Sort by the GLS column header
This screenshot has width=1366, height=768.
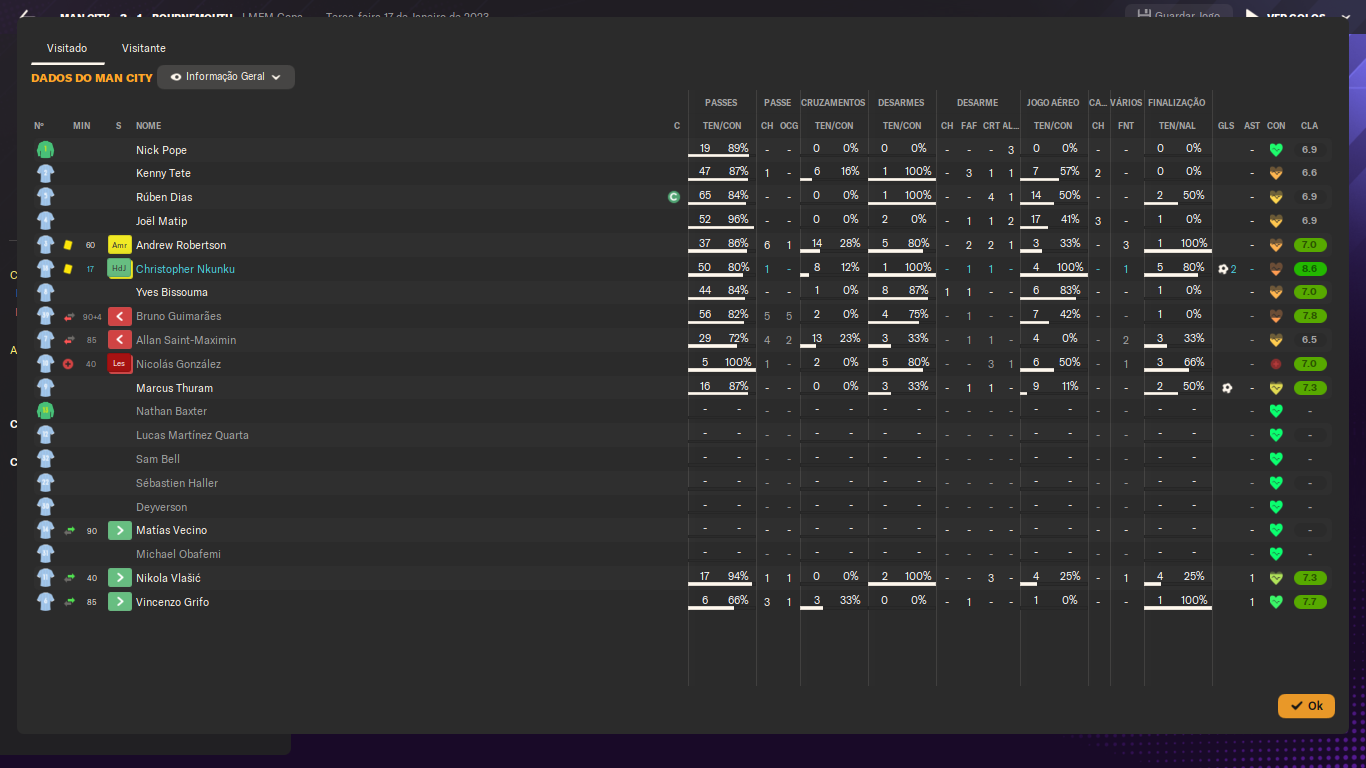[x=1226, y=126]
